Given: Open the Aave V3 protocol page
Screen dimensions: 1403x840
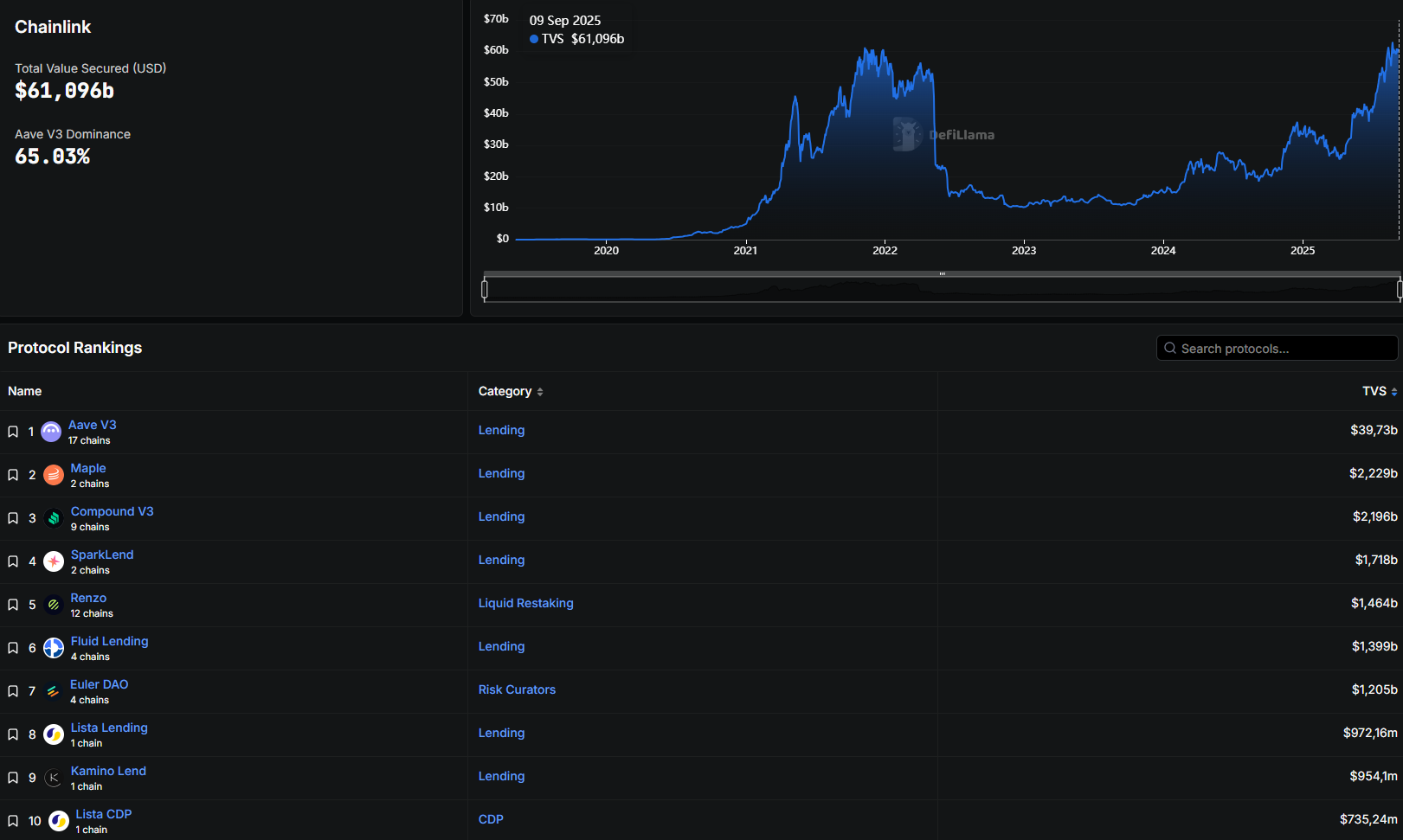Looking at the screenshot, I should pos(92,425).
